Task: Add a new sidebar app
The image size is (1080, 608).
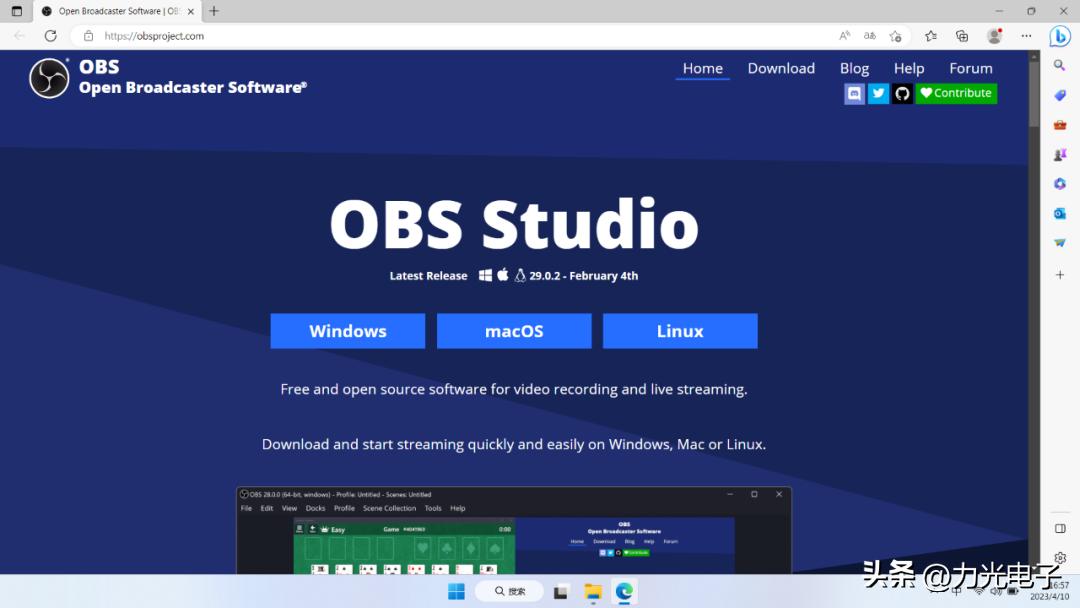Action: tap(1060, 275)
